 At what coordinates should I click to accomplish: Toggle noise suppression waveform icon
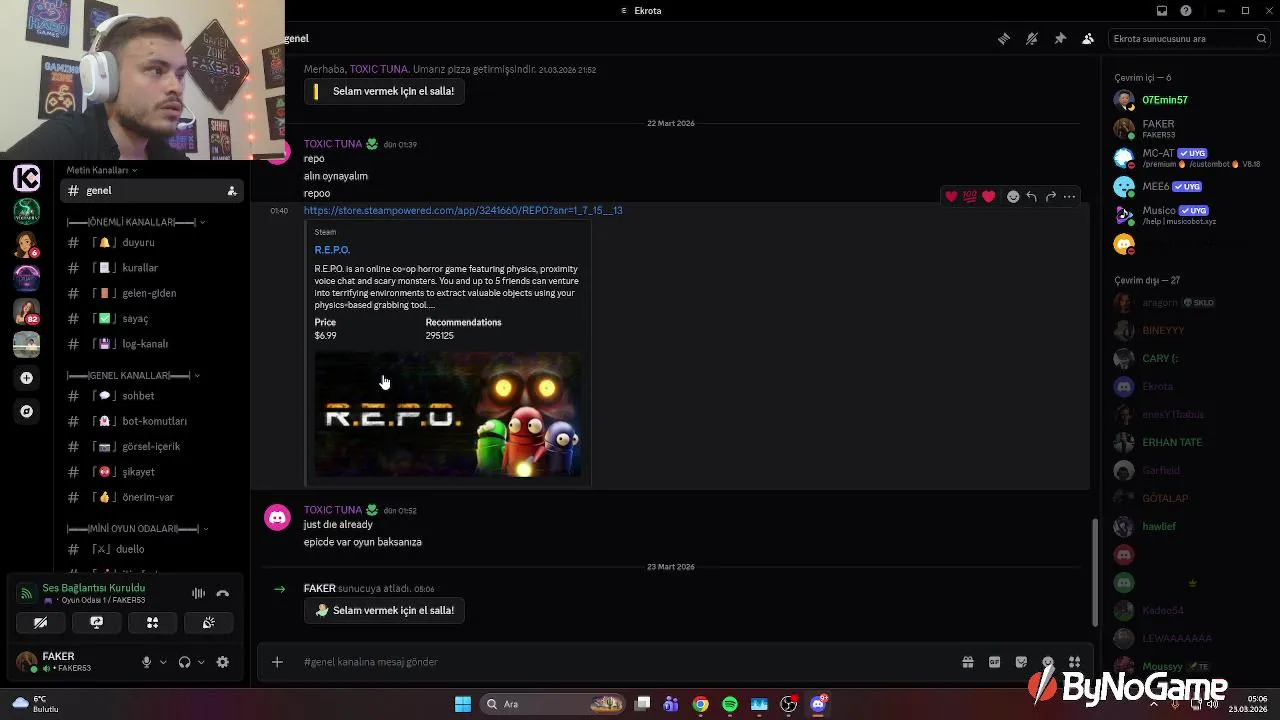click(198, 594)
